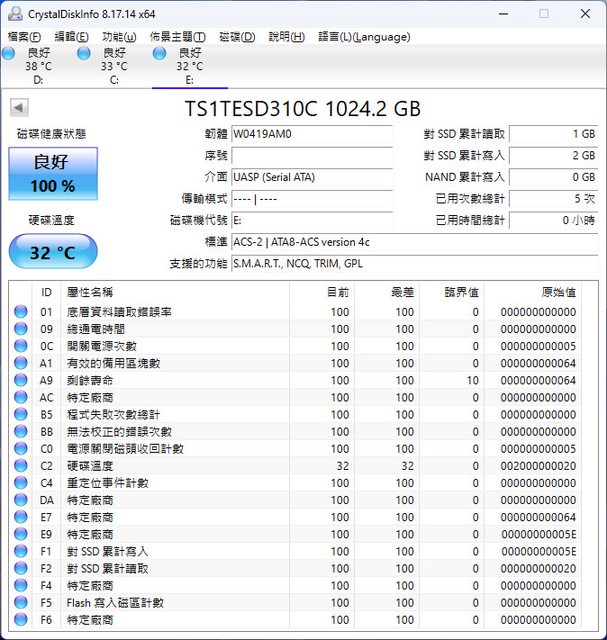The height and width of the screenshot is (640, 607).
Task: Open the 佈景主題(T) menu
Action: [x=178, y=37]
